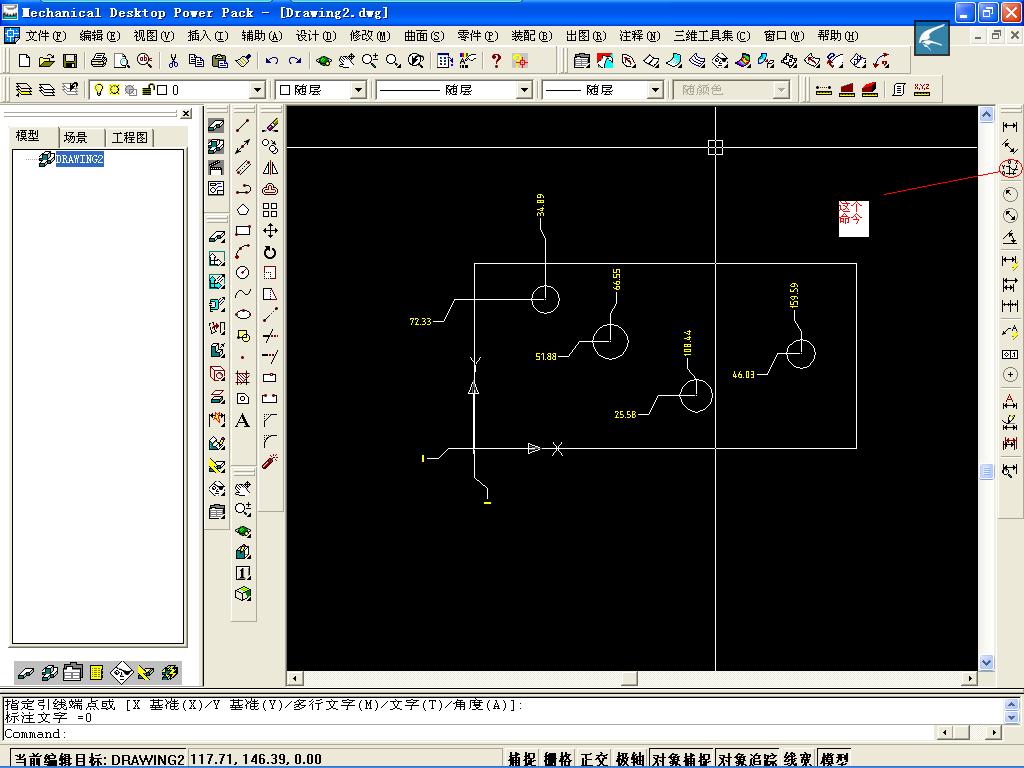Select the DRAWING2 node in the browser tree
This screenshot has height=768, width=1024.
[x=79, y=159]
